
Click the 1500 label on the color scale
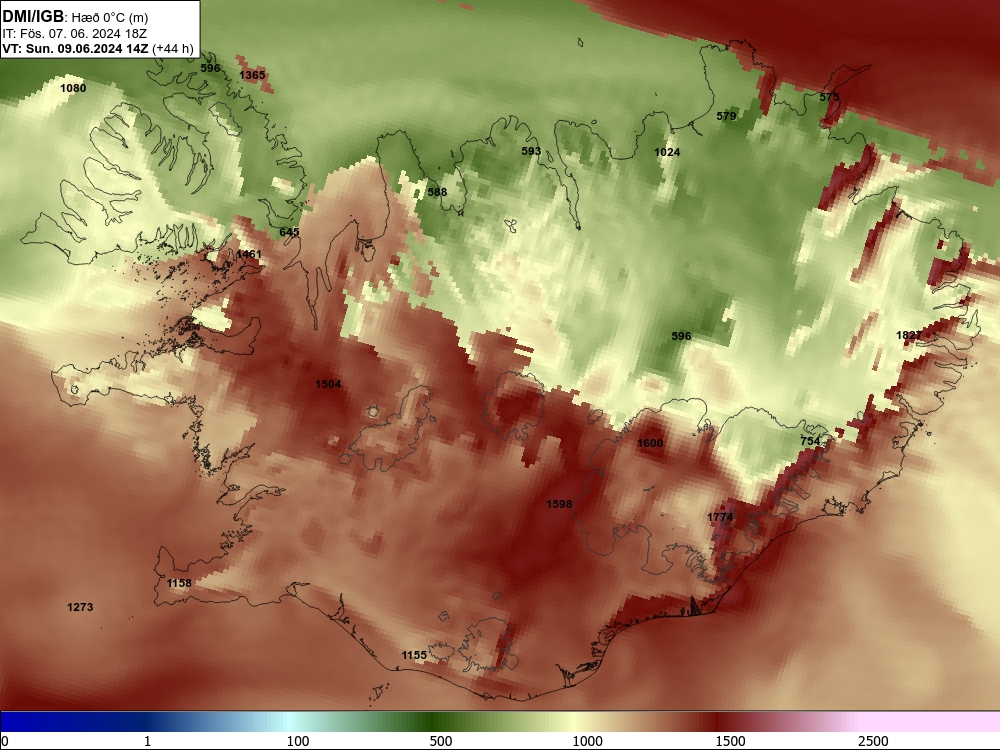[x=730, y=741]
